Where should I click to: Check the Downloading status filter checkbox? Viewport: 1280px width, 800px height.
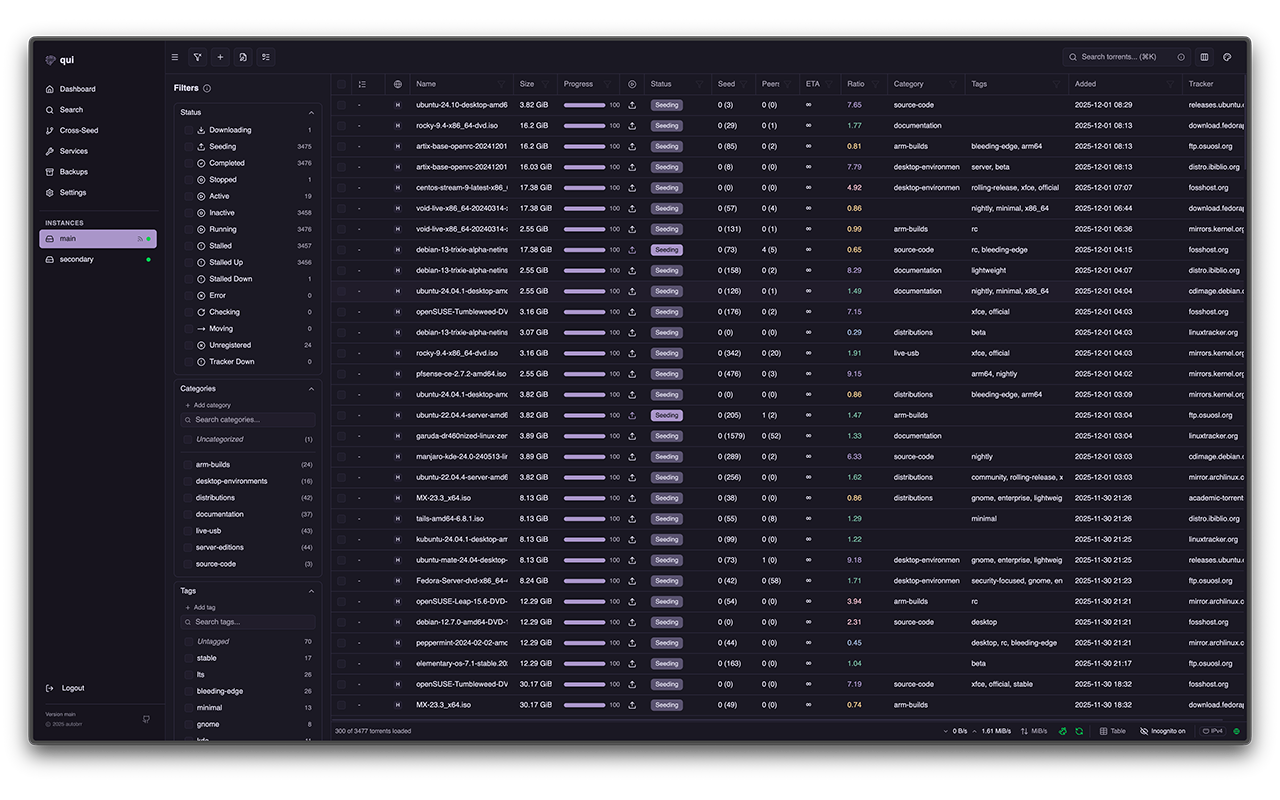click(188, 130)
